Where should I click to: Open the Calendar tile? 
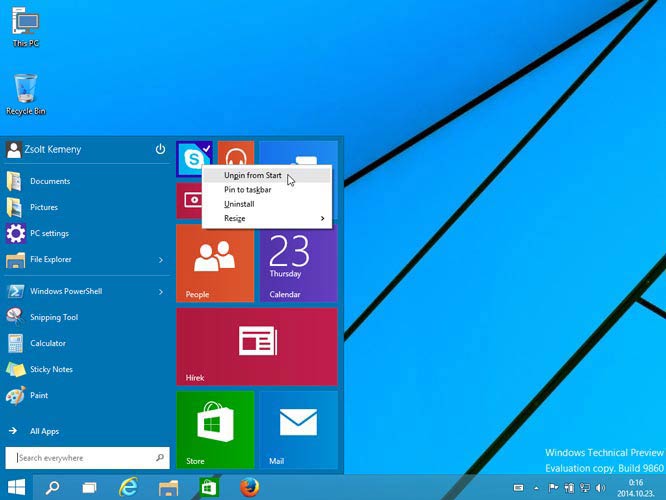pos(299,265)
